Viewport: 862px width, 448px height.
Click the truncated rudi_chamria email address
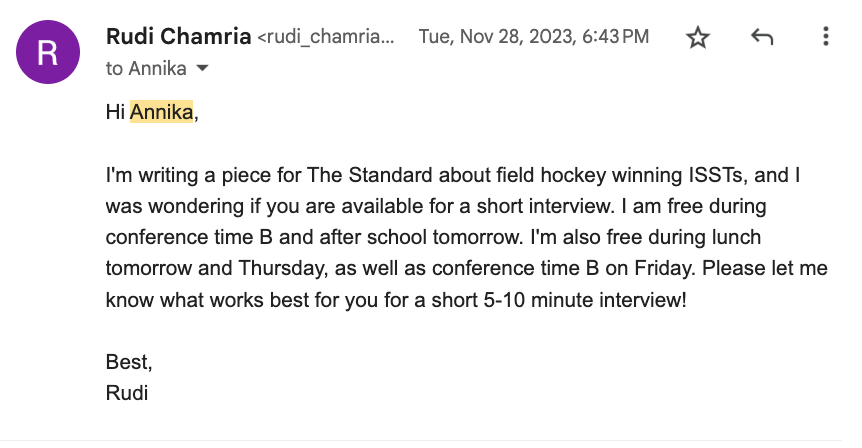point(326,38)
